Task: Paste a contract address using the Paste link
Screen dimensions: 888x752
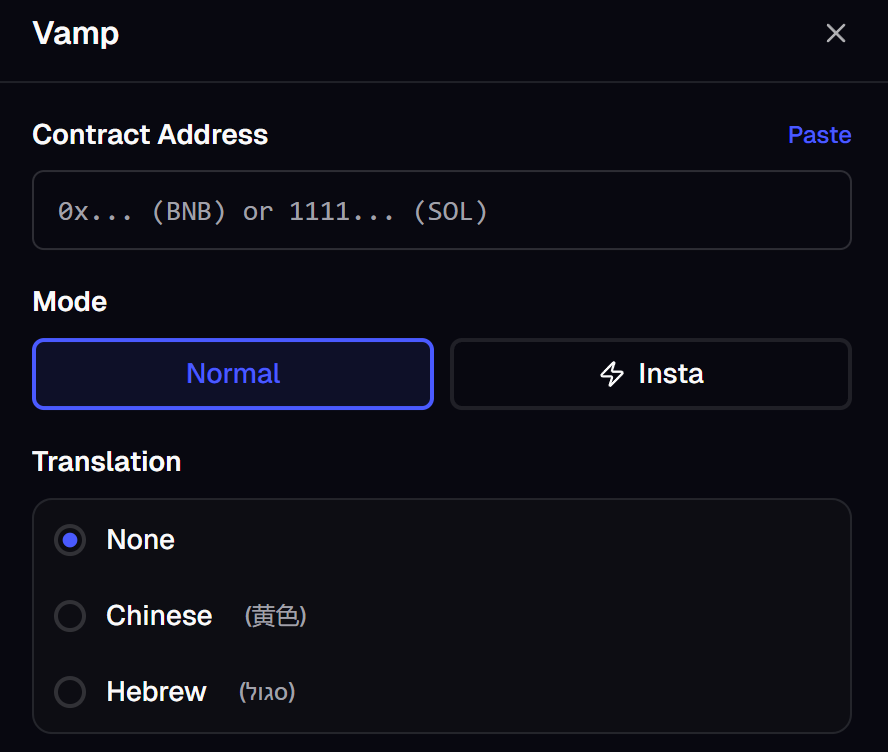Action: (819, 135)
